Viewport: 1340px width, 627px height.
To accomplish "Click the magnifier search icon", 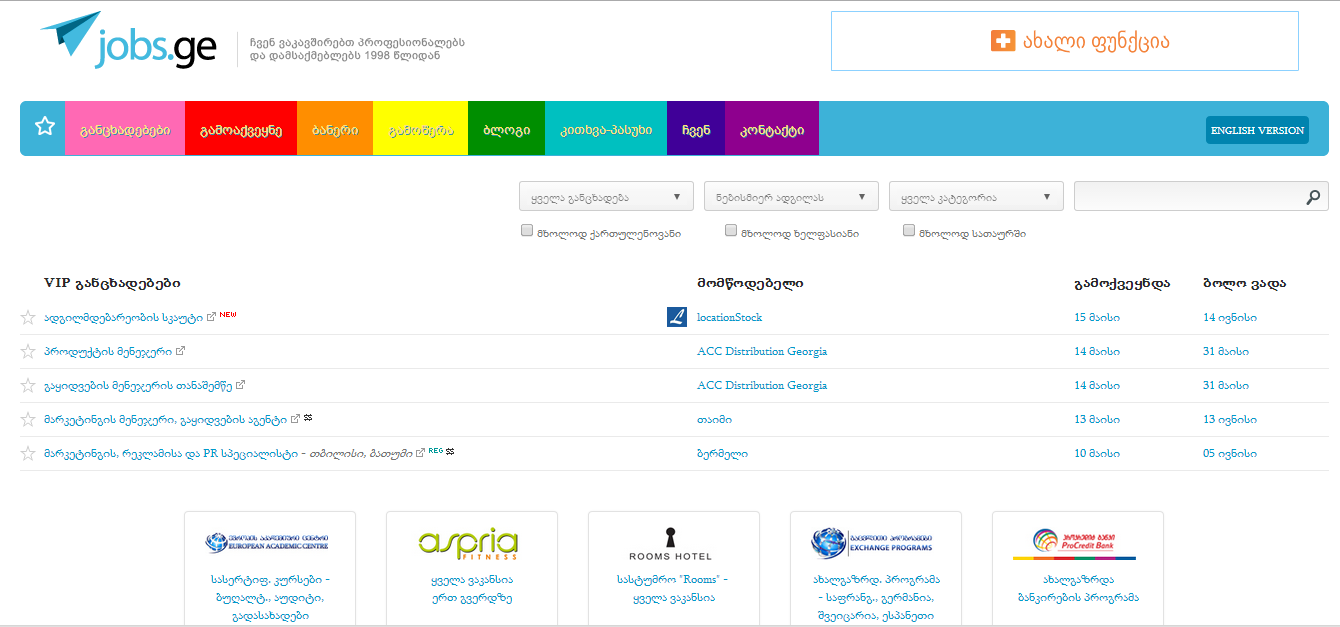I will [x=1313, y=197].
